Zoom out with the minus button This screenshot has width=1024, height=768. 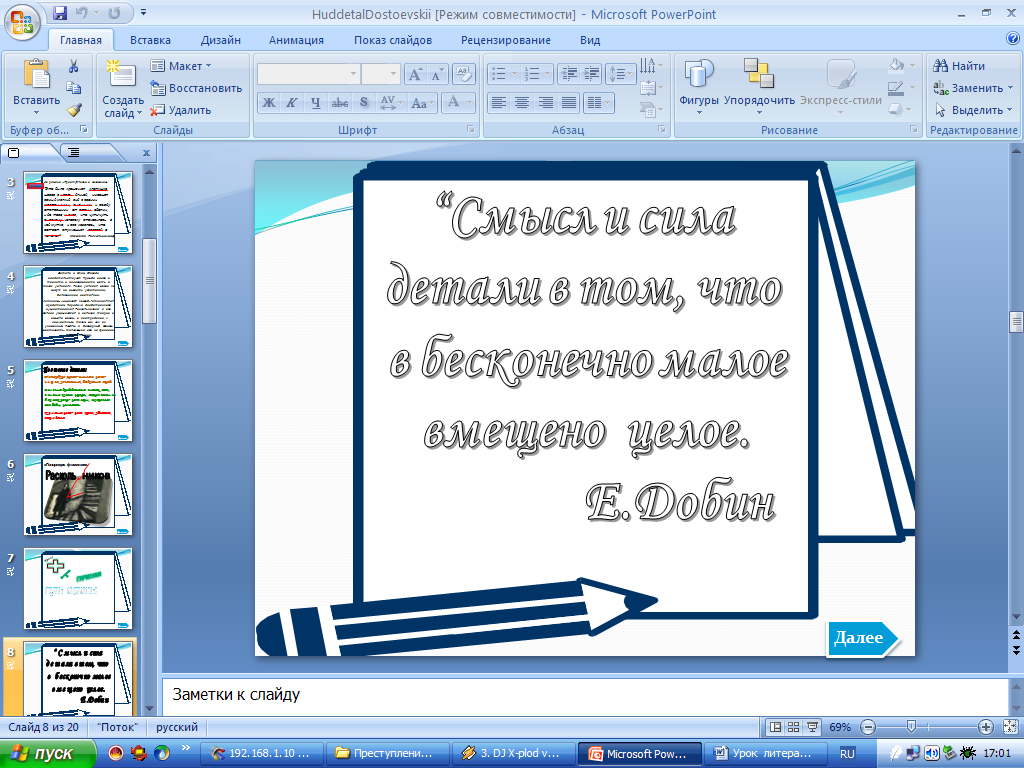click(868, 727)
